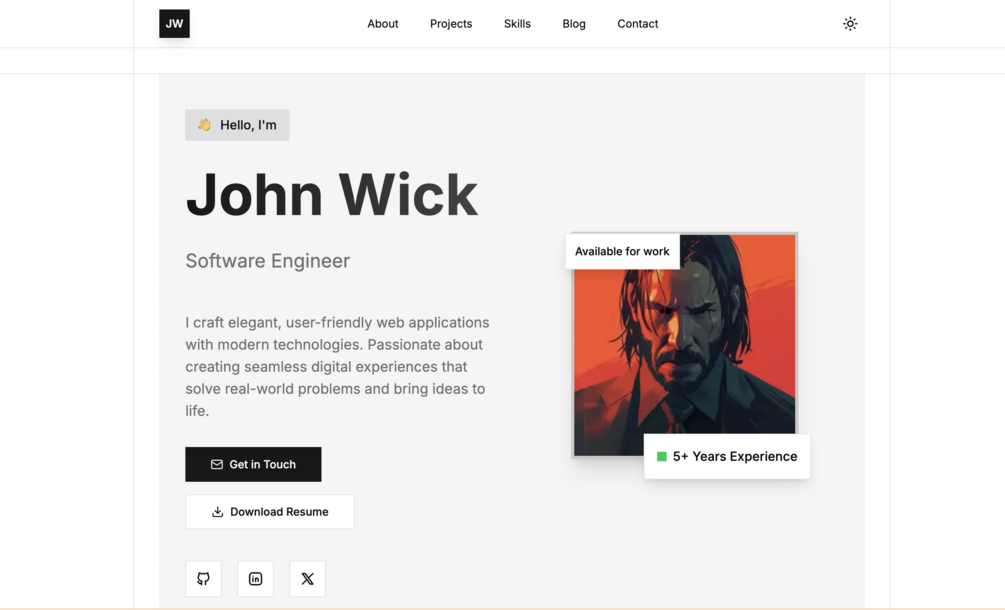1005x610 pixels.
Task: Click the 'I craft elegant' description paragraph
Action: click(338, 367)
